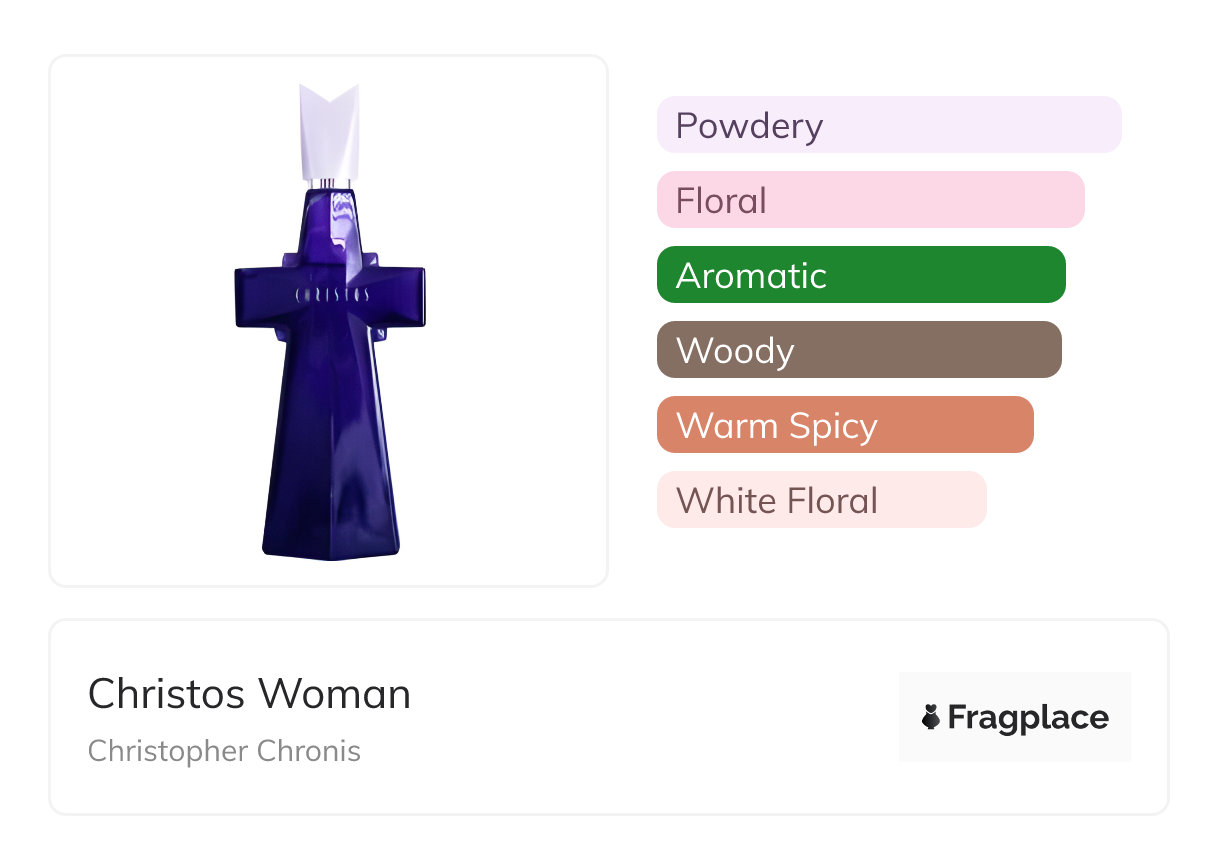The width and height of the screenshot is (1218, 864).
Task: Open the Christopher Chronis brand link
Action: point(224,751)
